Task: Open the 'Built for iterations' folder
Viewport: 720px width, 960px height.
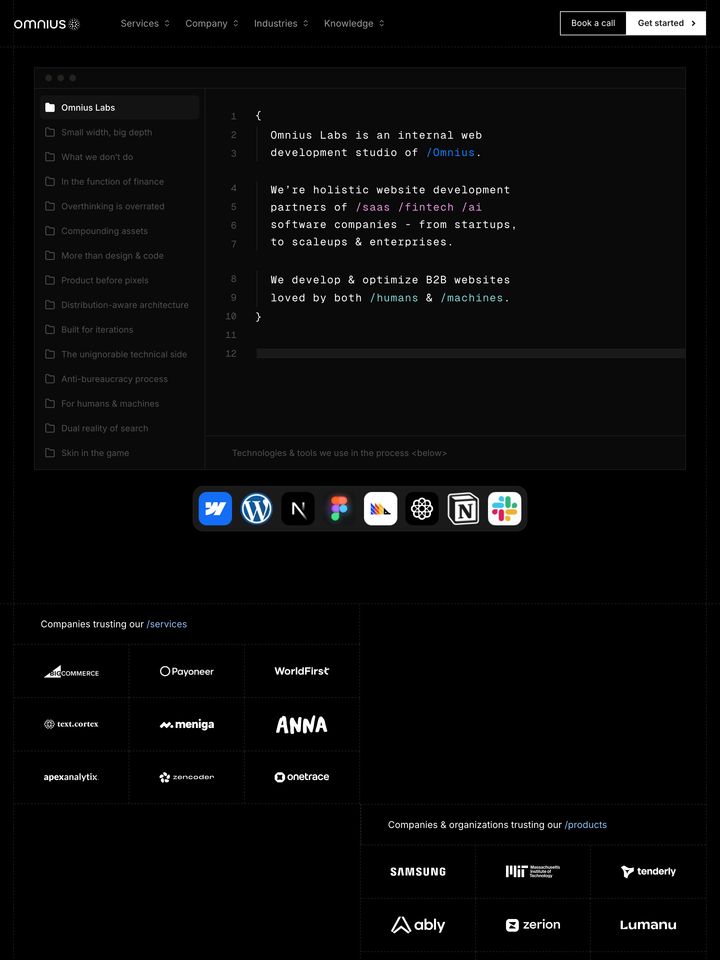Action: click(119, 329)
